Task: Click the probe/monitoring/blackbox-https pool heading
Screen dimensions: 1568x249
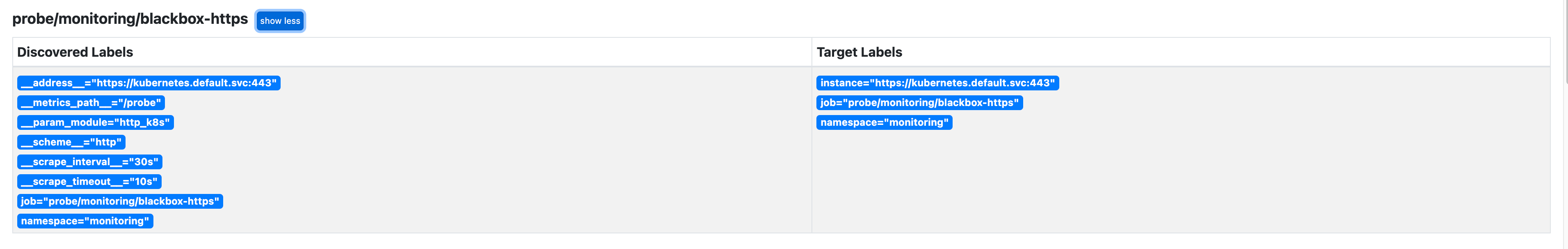Action: click(x=130, y=19)
